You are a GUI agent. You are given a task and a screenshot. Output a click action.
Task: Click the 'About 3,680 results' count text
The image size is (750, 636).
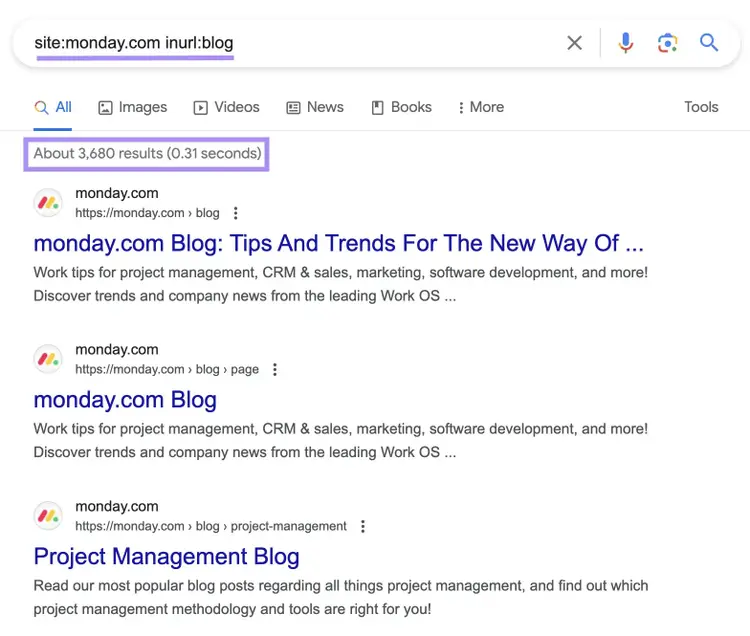coord(147,154)
